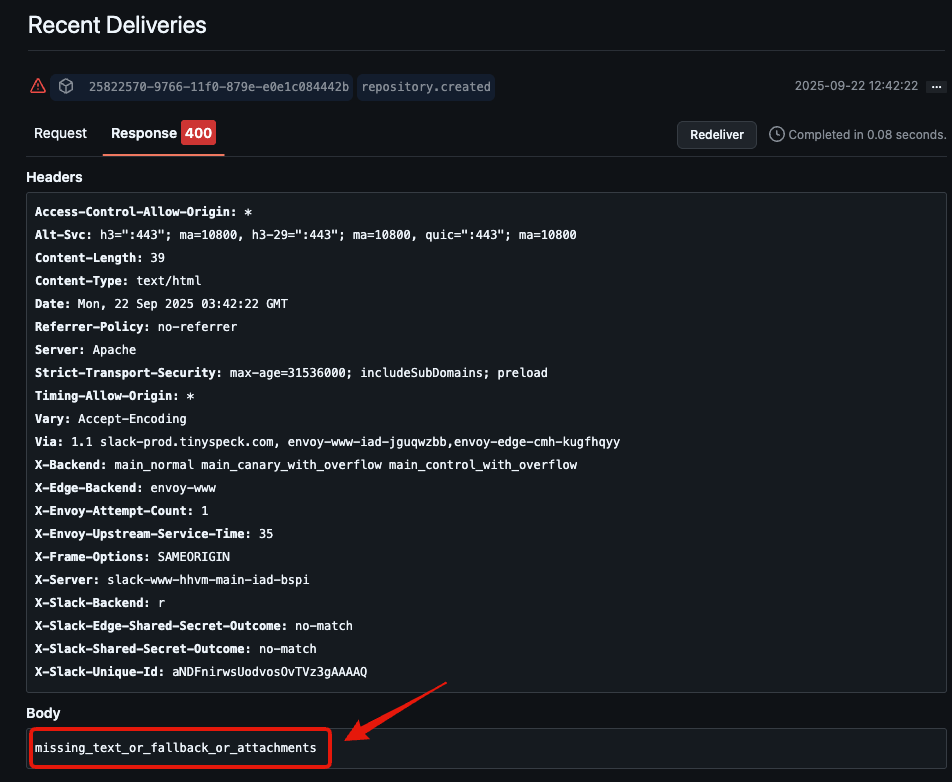The width and height of the screenshot is (952, 782).
Task: Click the X-Slack-Edge-Shared-Secret-Outcome line
Action: [x=194, y=626]
